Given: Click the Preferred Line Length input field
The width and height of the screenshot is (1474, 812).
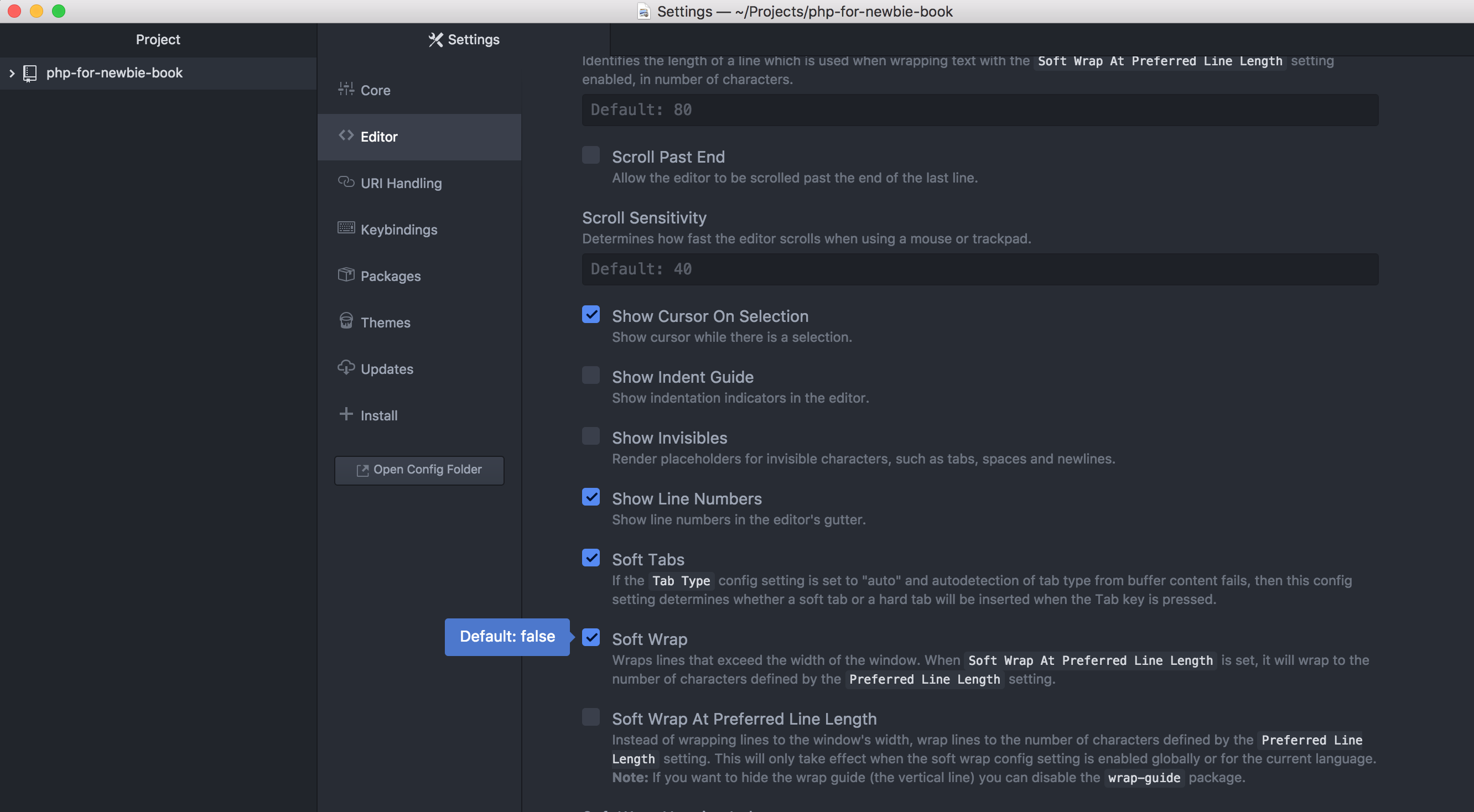Looking at the screenshot, I should [979, 110].
